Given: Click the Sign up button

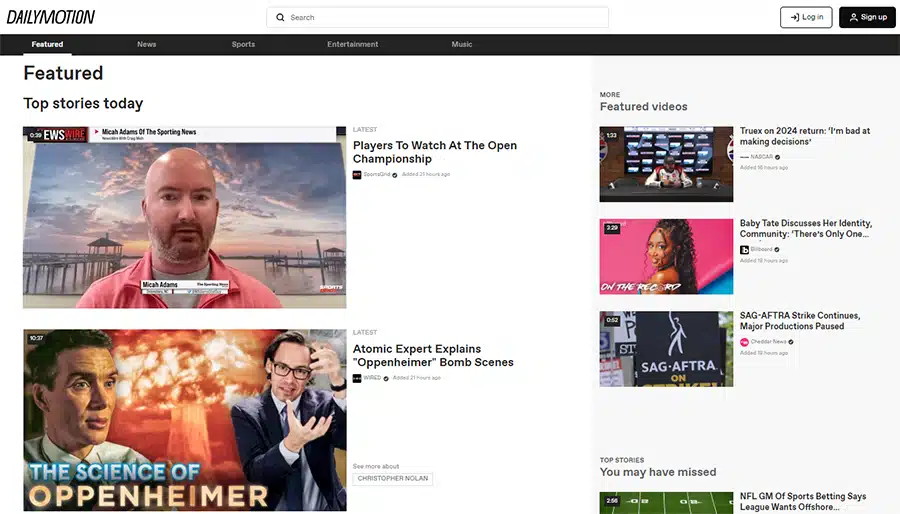Looking at the screenshot, I should (x=867, y=17).
